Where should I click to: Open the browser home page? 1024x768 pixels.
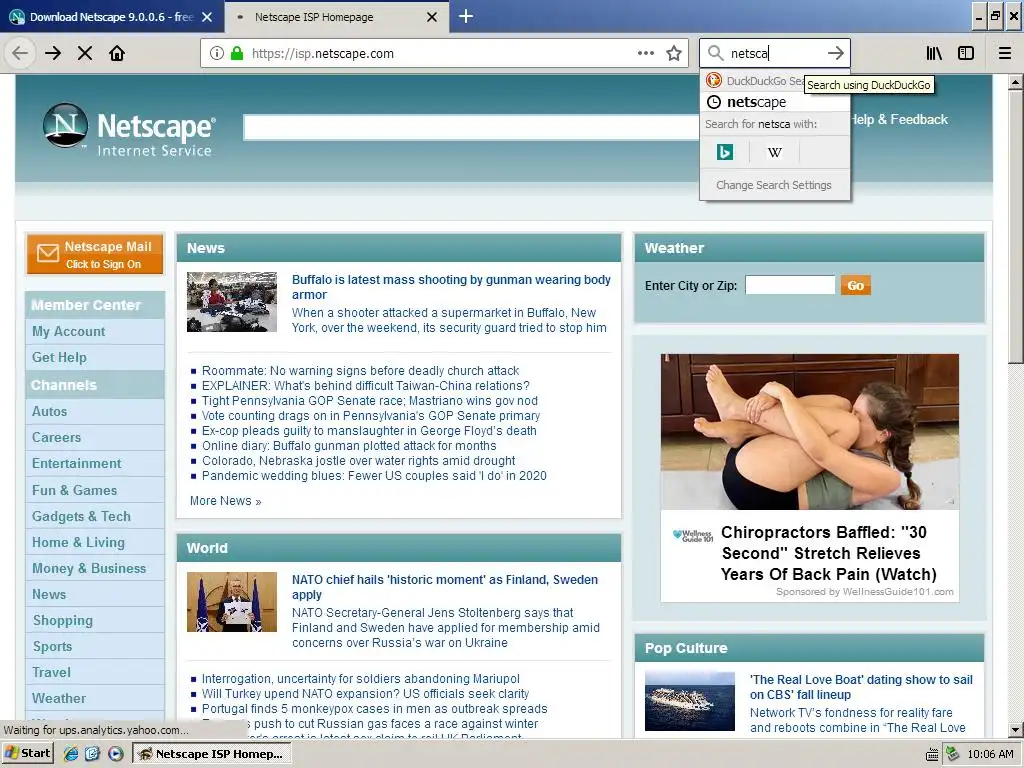pyautogui.click(x=117, y=53)
